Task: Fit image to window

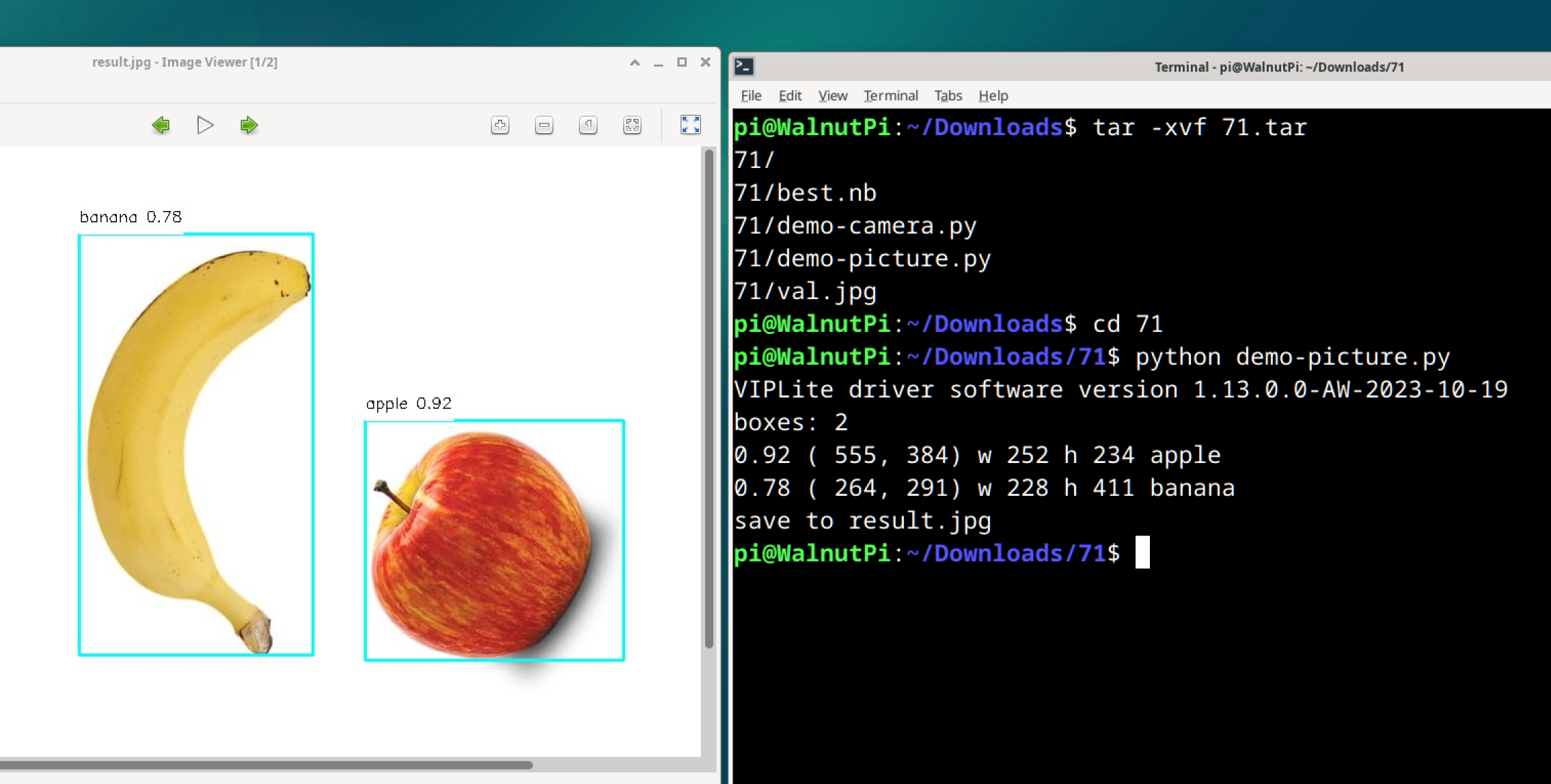Action: coord(632,125)
